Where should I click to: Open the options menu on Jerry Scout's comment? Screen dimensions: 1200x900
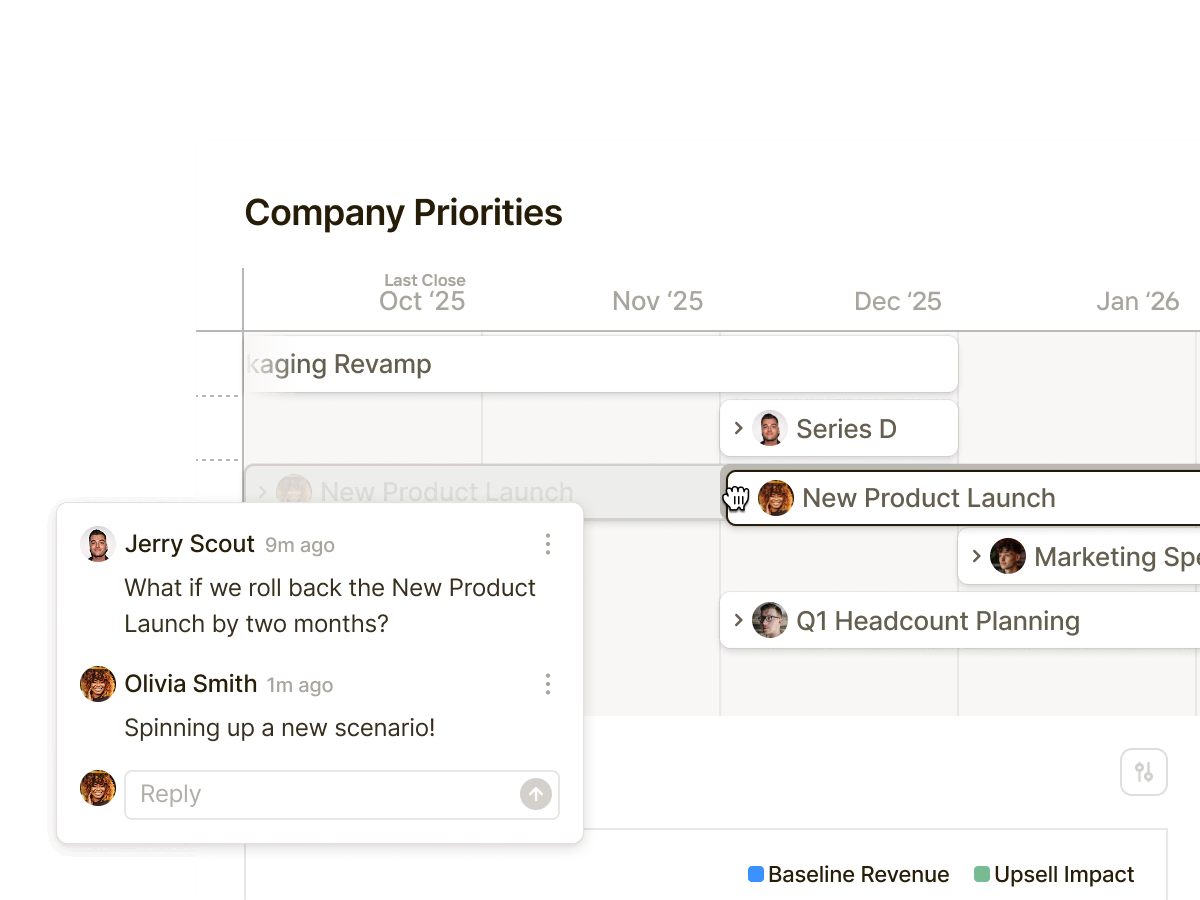click(x=548, y=544)
